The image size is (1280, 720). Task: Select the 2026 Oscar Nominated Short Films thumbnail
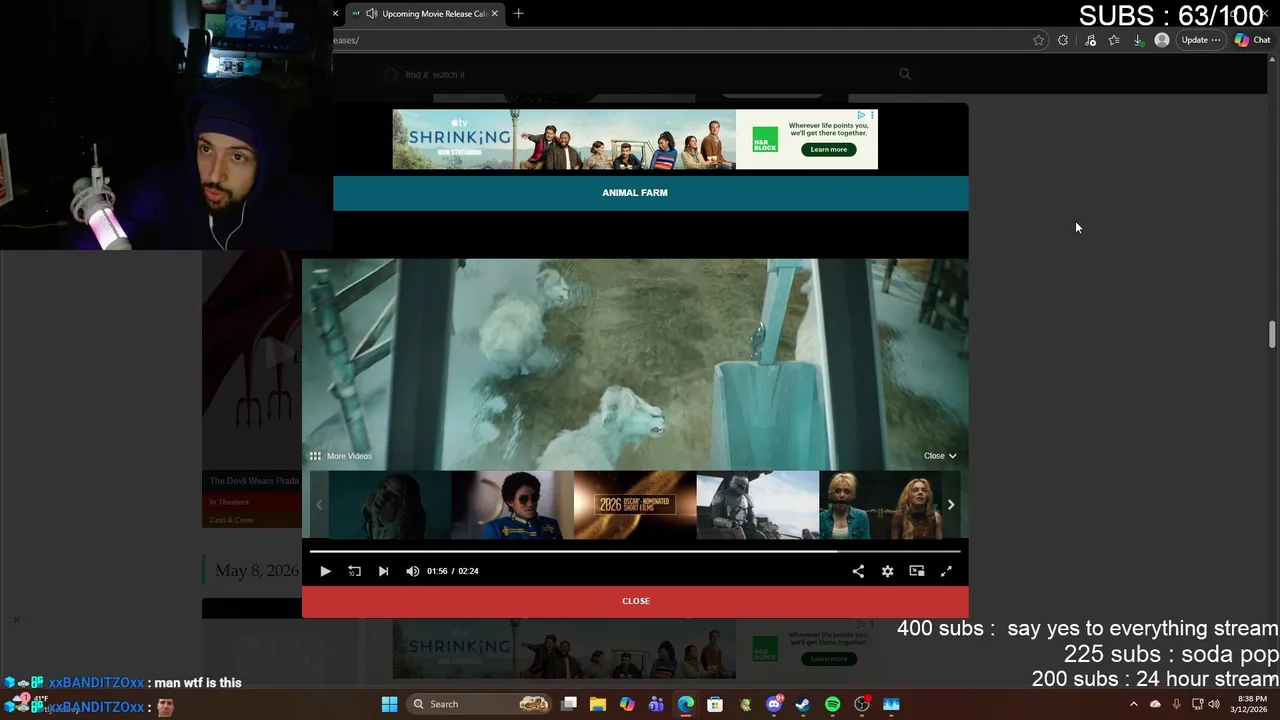coord(634,505)
